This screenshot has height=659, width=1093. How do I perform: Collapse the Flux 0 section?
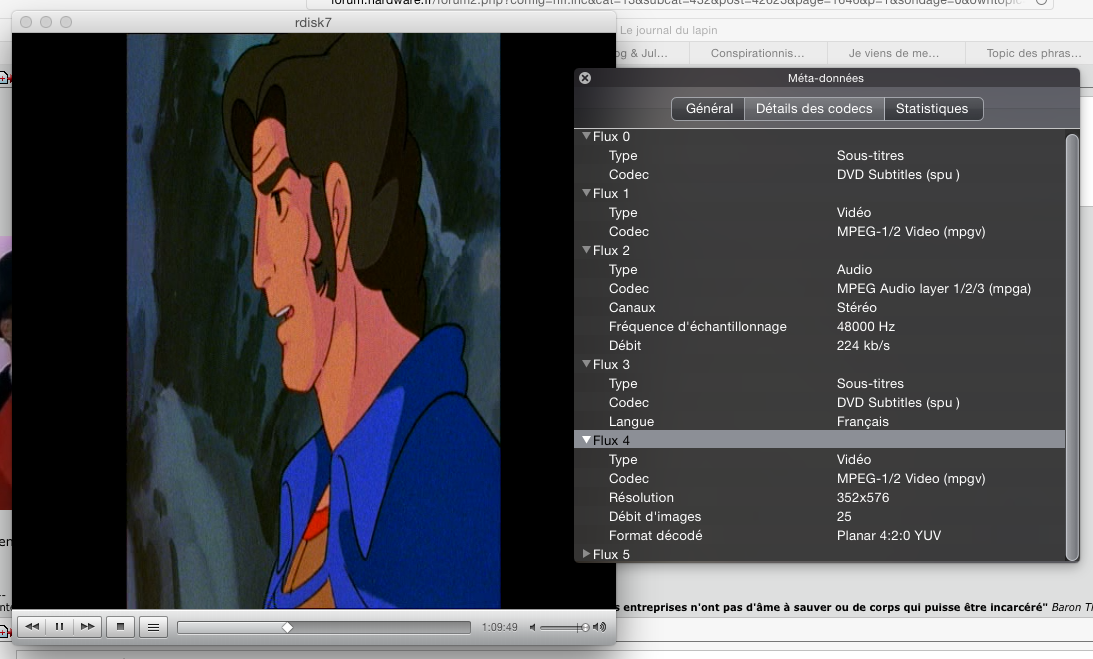(x=586, y=136)
